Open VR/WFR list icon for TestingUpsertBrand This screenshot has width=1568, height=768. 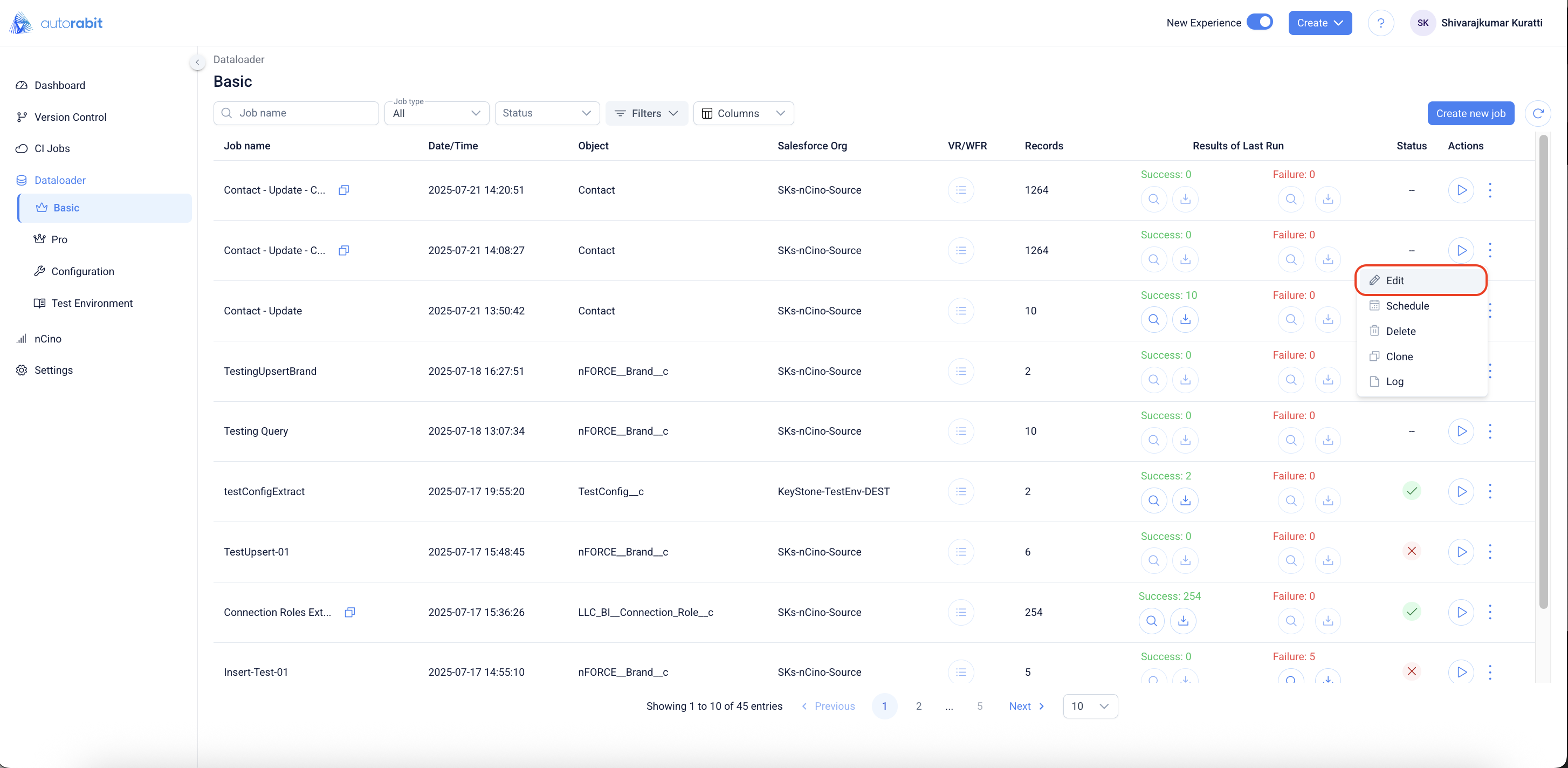[960, 371]
